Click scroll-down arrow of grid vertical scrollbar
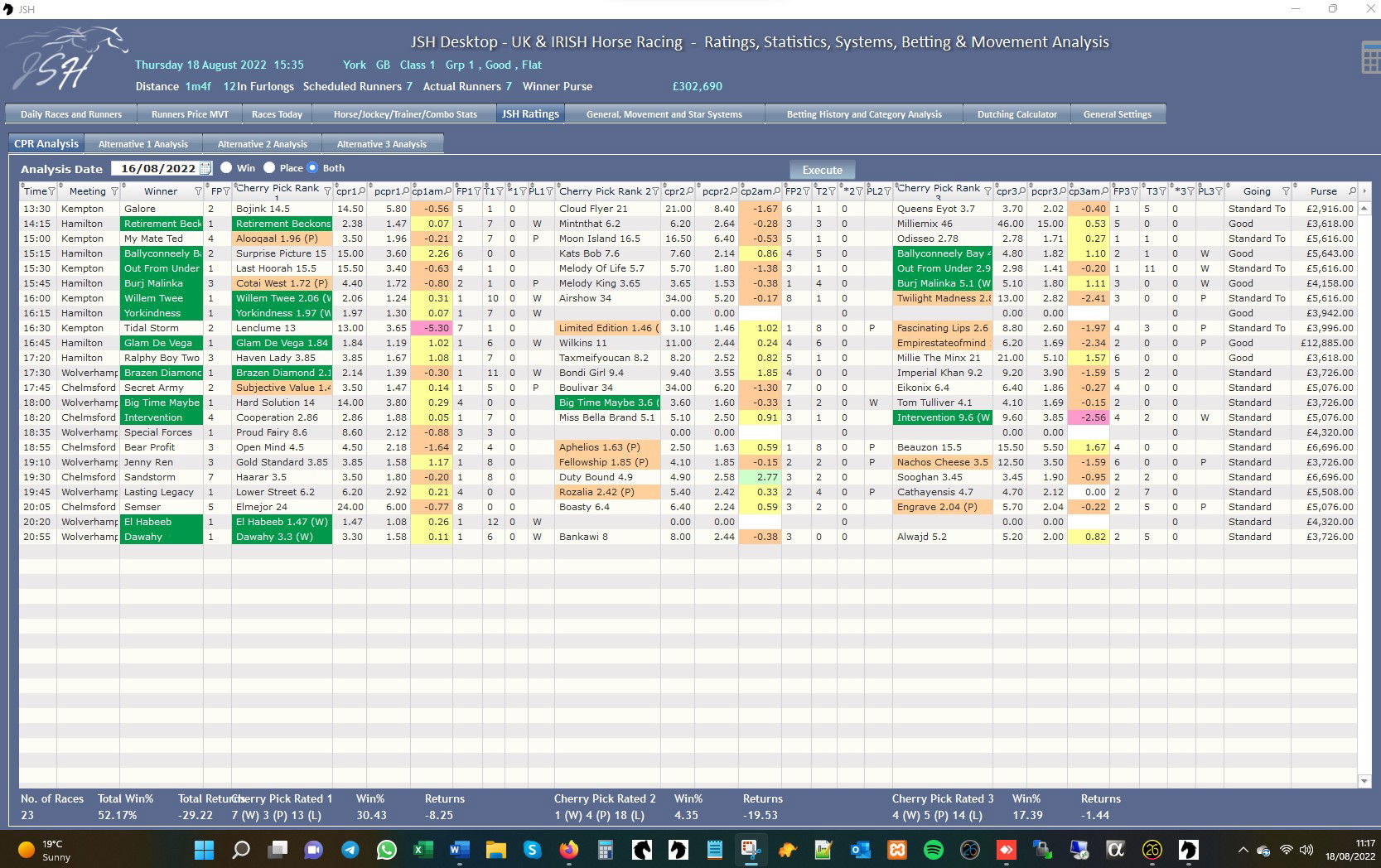 coord(1364,781)
